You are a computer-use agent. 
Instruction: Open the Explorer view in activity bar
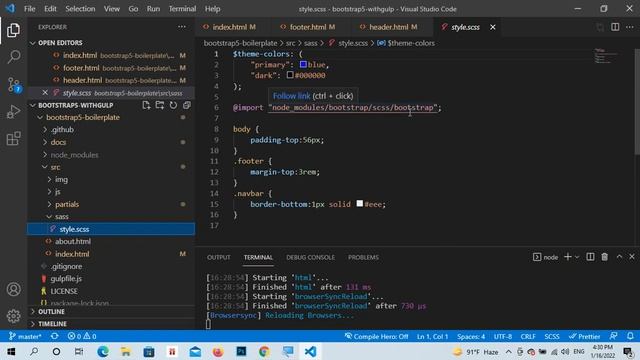13,30
